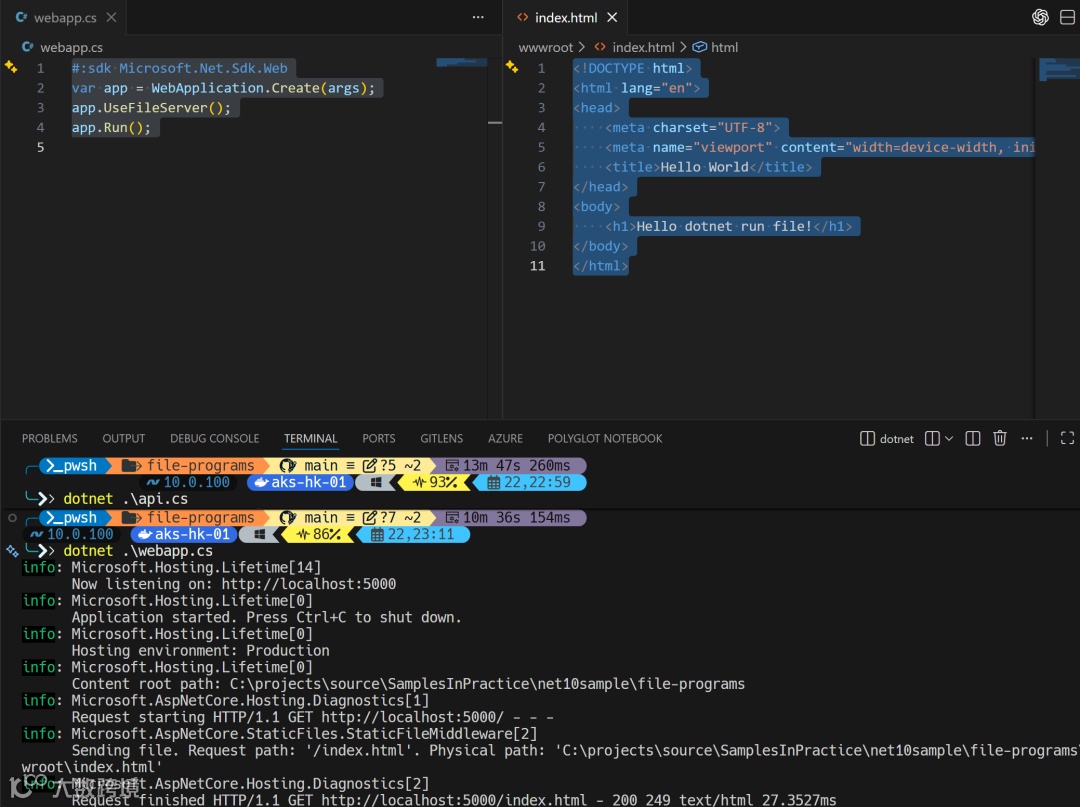Click the index.html editor minimap
1080x807 pixels.
(1057, 70)
